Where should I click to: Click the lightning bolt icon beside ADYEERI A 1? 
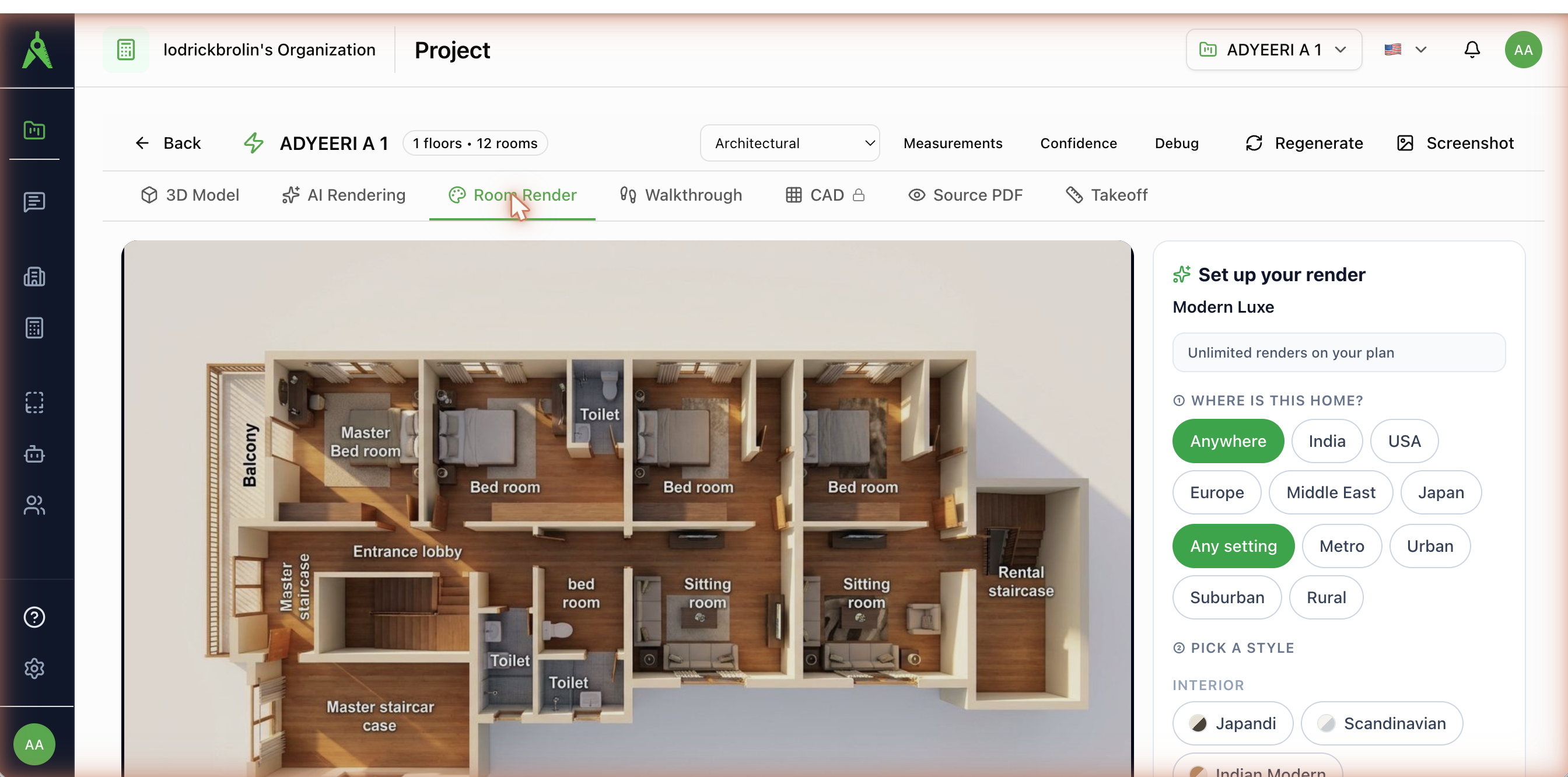254,143
